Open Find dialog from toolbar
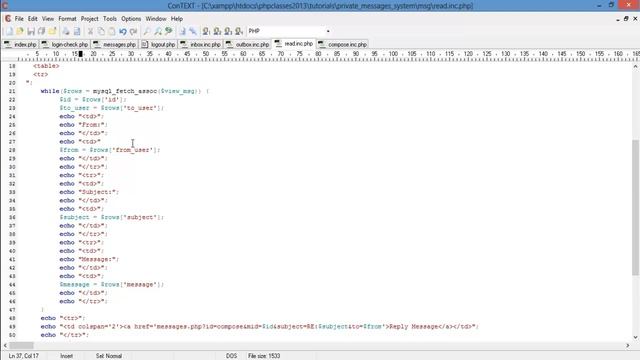 147,31
